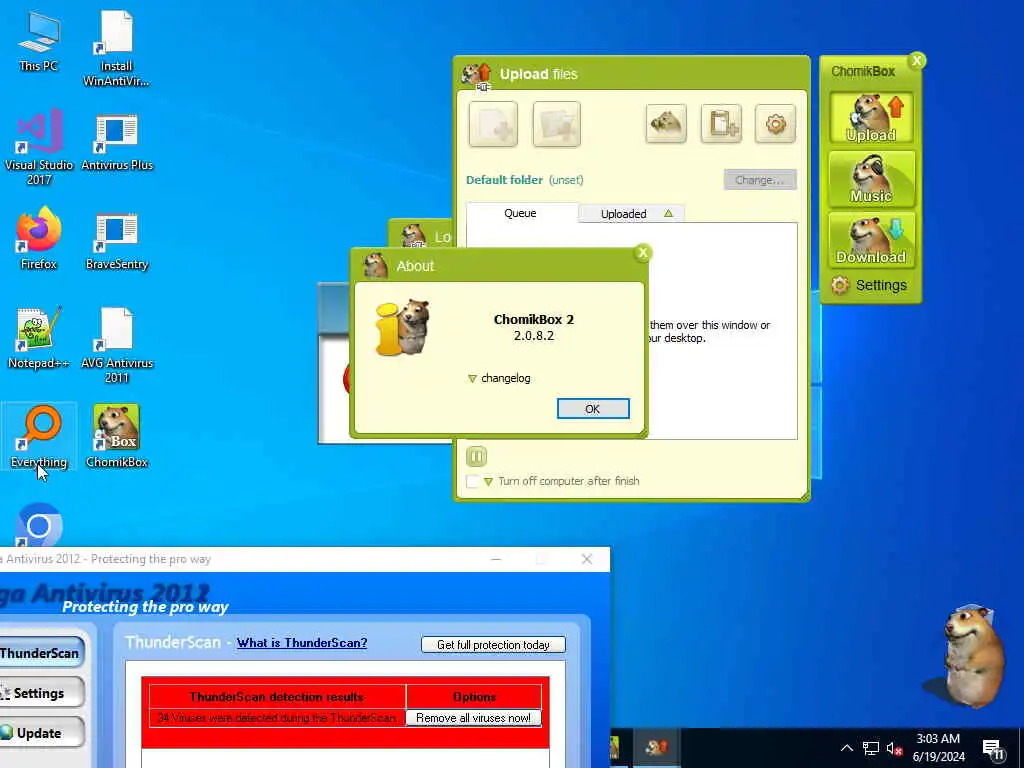Viewport: 1024px width, 768px height.
Task: Close the ChomikBox panel with X
Action: pyautogui.click(x=917, y=61)
